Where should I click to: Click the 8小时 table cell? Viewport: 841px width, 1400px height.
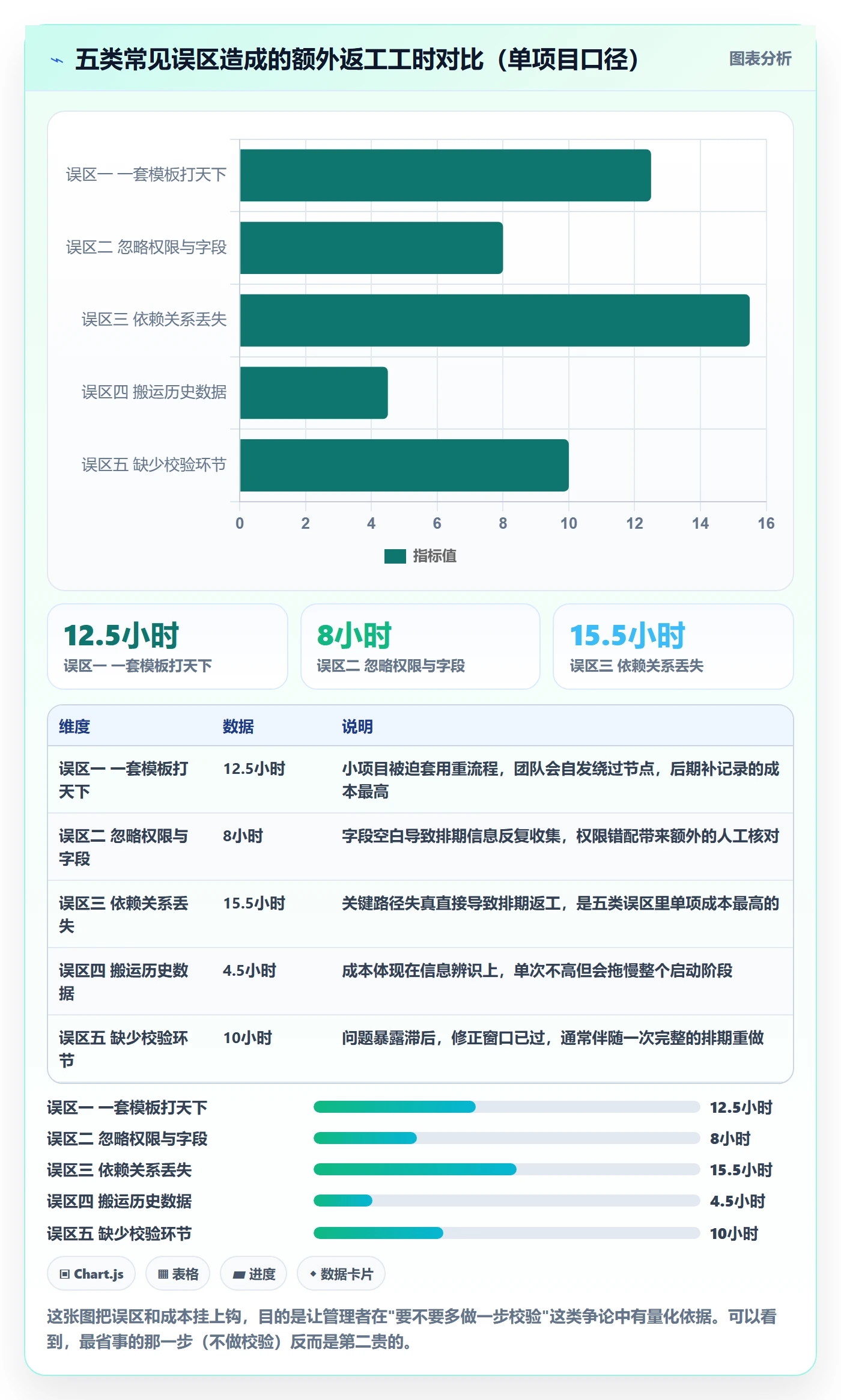click(x=243, y=836)
